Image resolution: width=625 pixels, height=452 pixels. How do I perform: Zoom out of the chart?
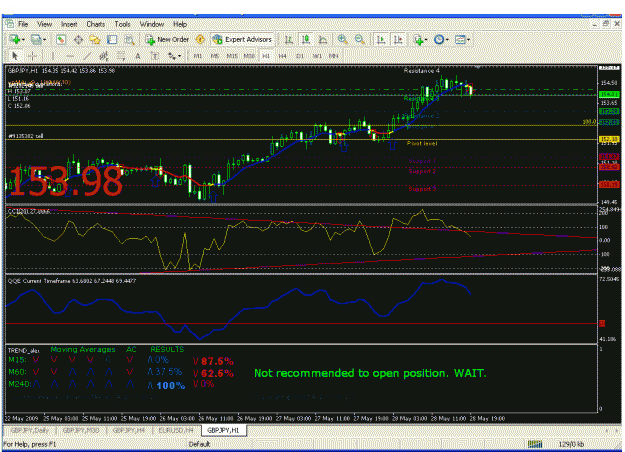click(x=360, y=39)
